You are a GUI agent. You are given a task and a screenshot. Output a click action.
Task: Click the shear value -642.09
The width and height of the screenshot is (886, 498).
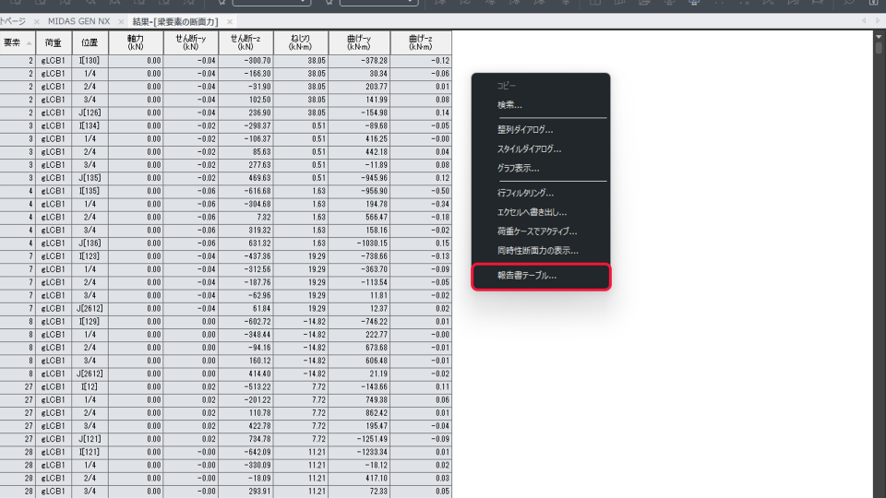[x=246, y=452]
